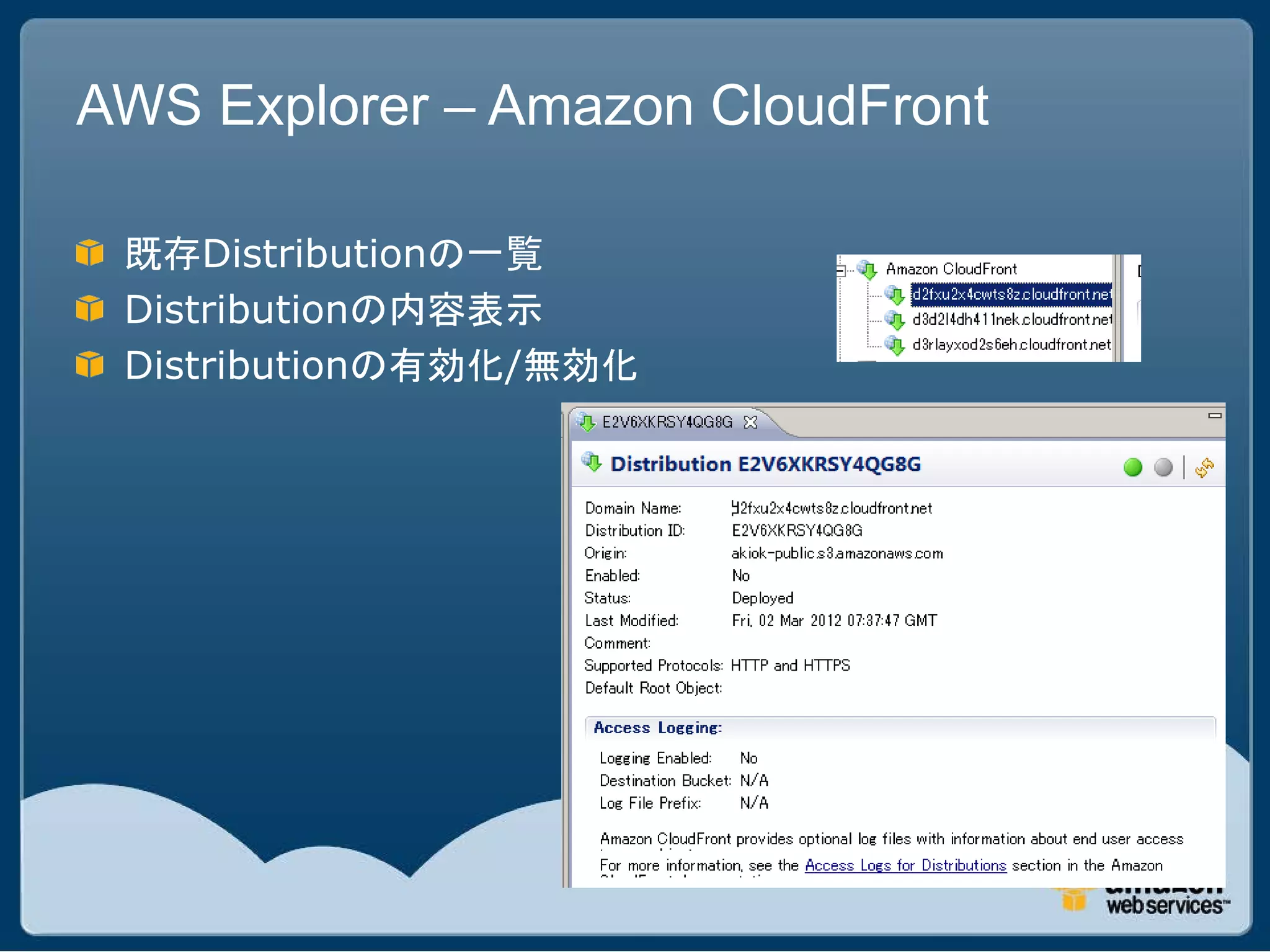
Task: Click the Status value Deployed
Action: [x=763, y=598]
